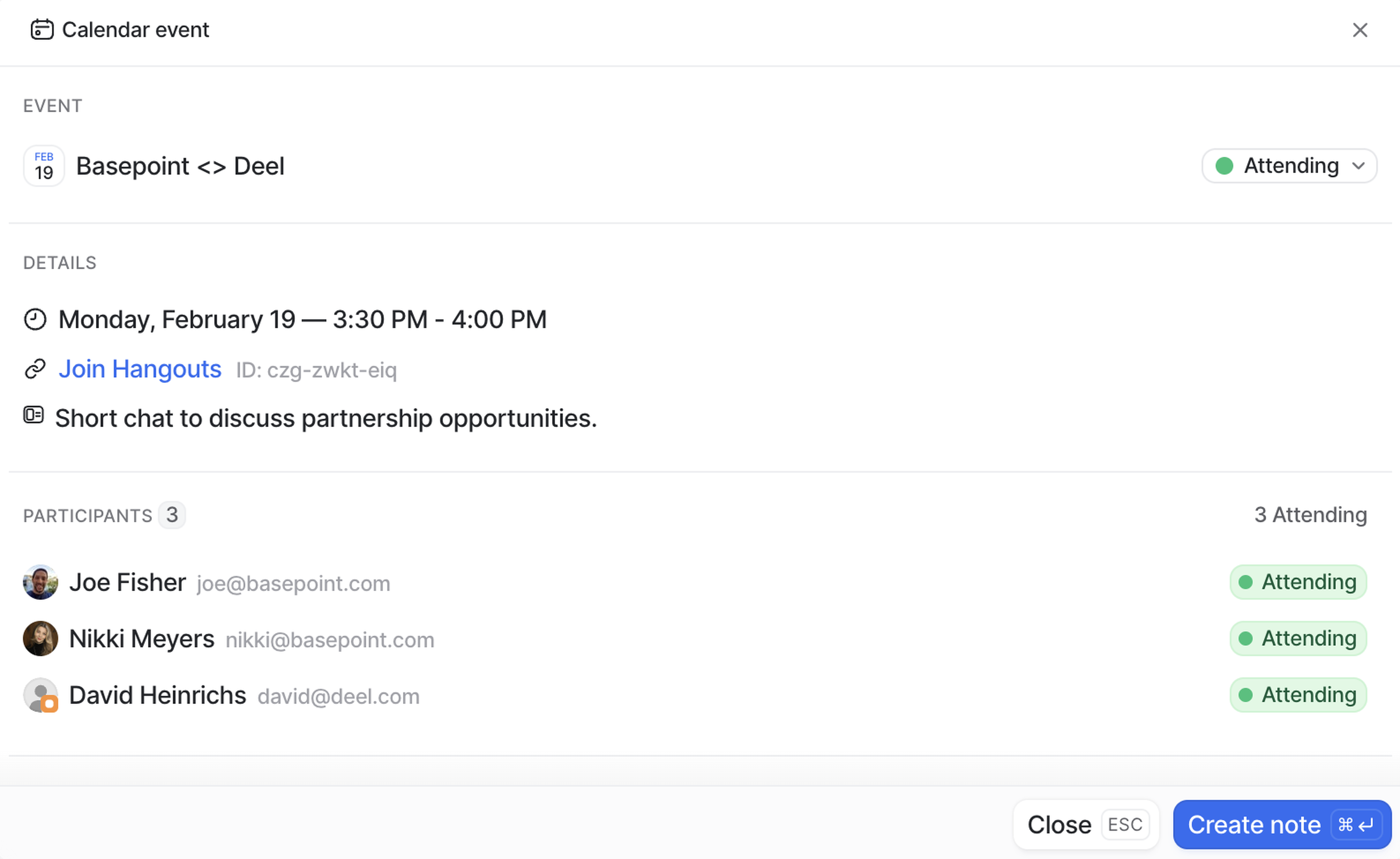Dismiss the dialog with the X button
1400x859 pixels.
click(1360, 30)
